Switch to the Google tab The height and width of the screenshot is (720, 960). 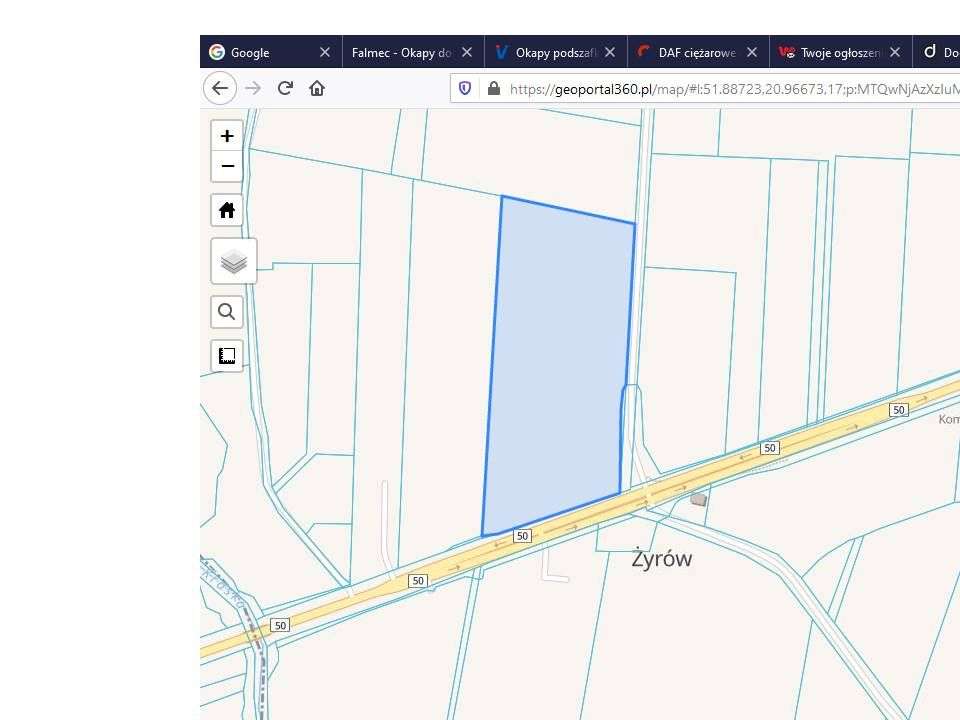271,52
